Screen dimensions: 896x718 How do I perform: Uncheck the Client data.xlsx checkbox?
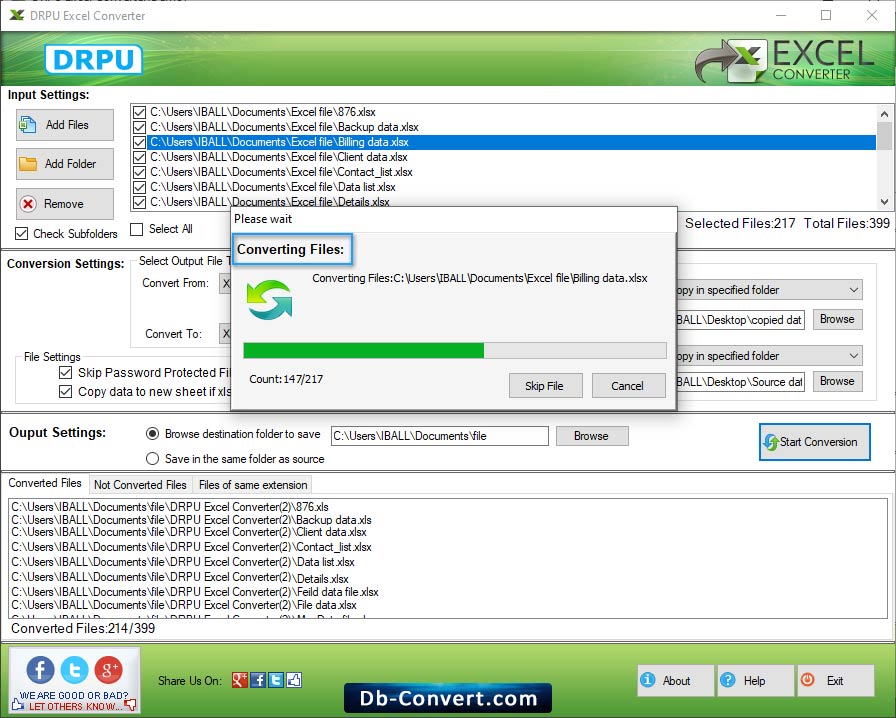coord(139,157)
